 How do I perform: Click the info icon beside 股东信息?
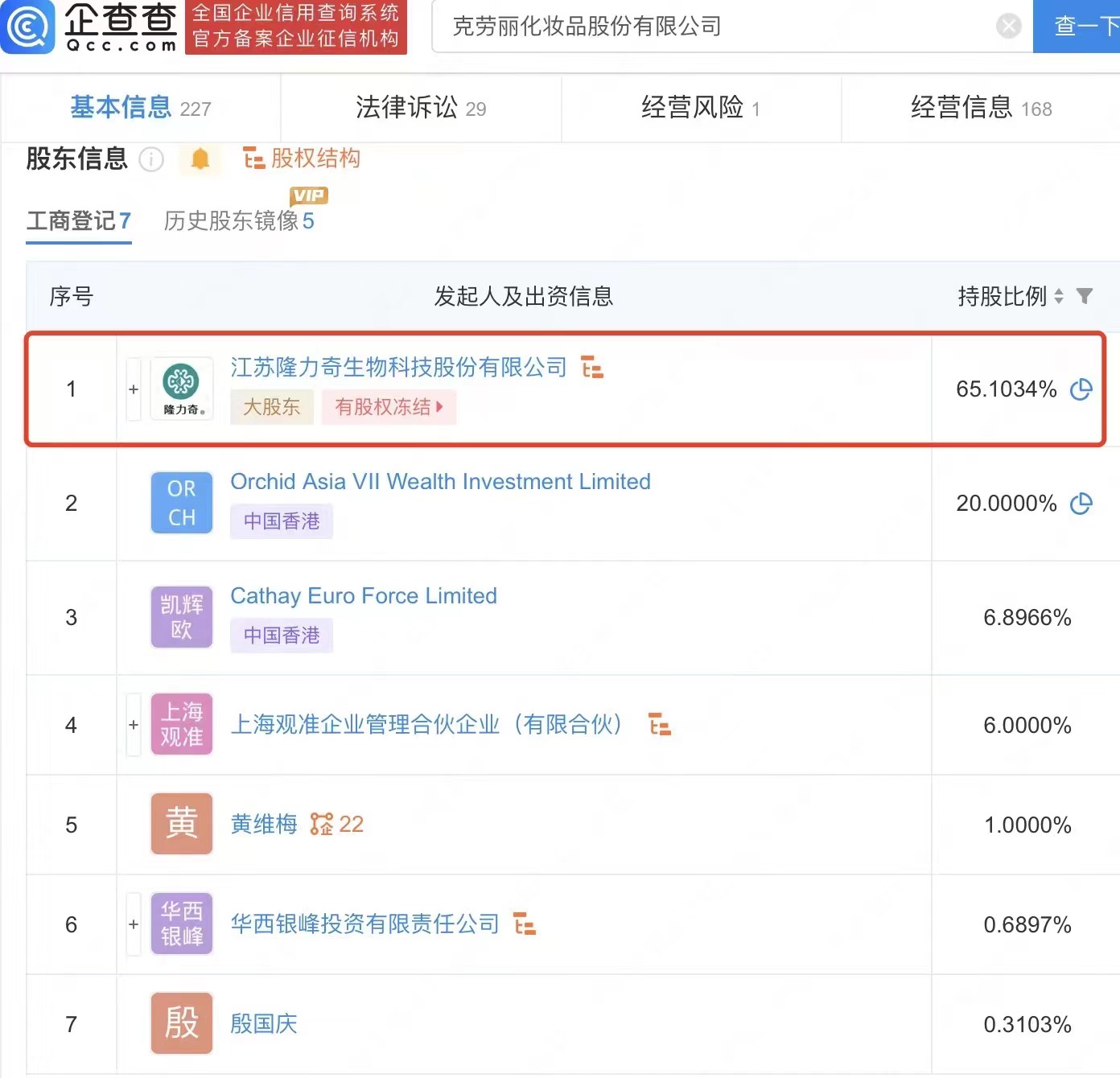(151, 159)
